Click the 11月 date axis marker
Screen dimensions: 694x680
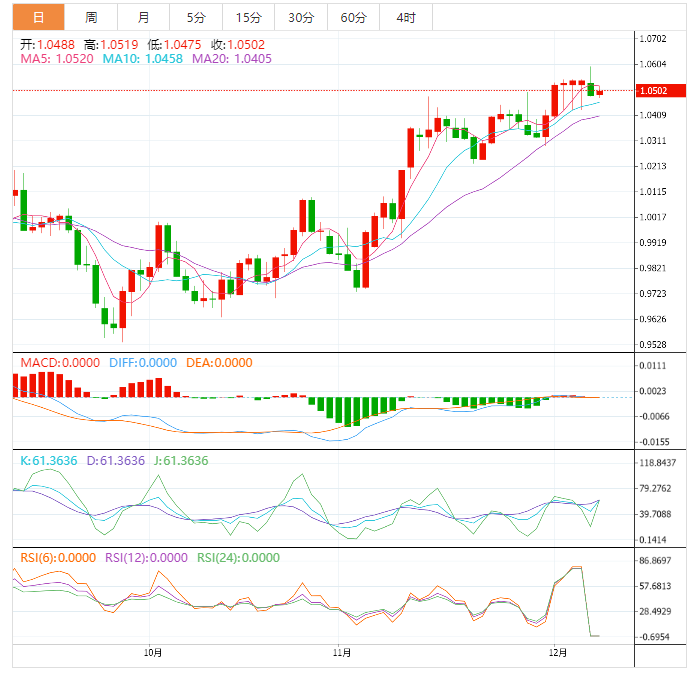341,653
